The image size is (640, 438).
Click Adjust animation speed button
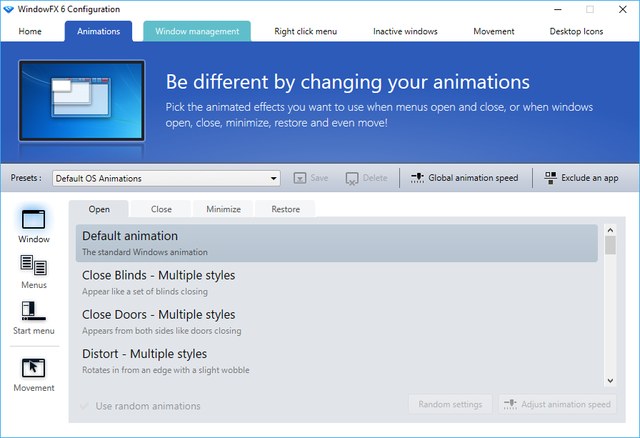[557, 404]
